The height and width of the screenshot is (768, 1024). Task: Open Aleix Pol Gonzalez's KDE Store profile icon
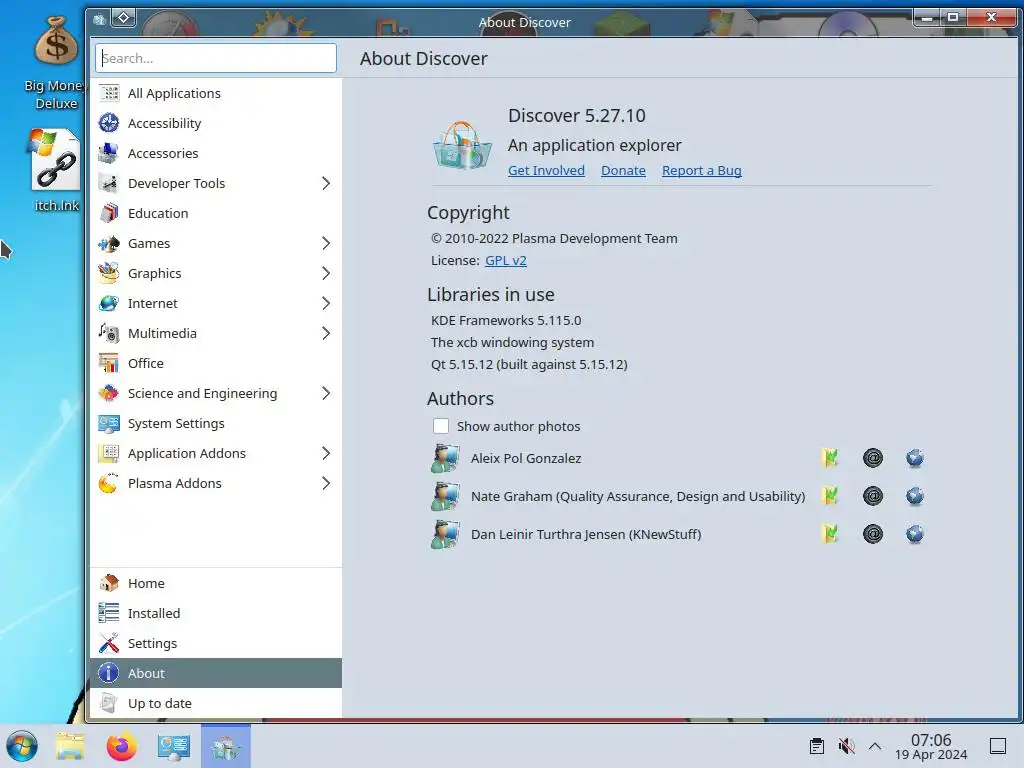pyautogui.click(x=830, y=458)
